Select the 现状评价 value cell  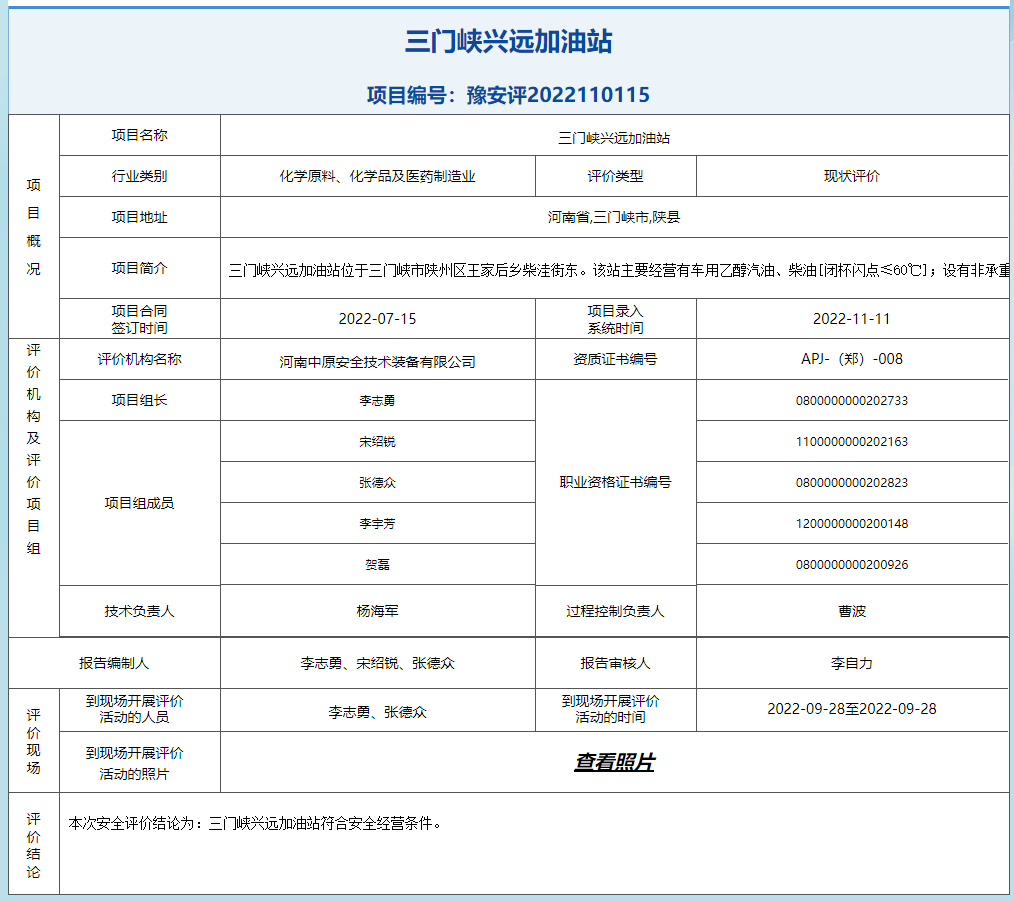click(852, 176)
